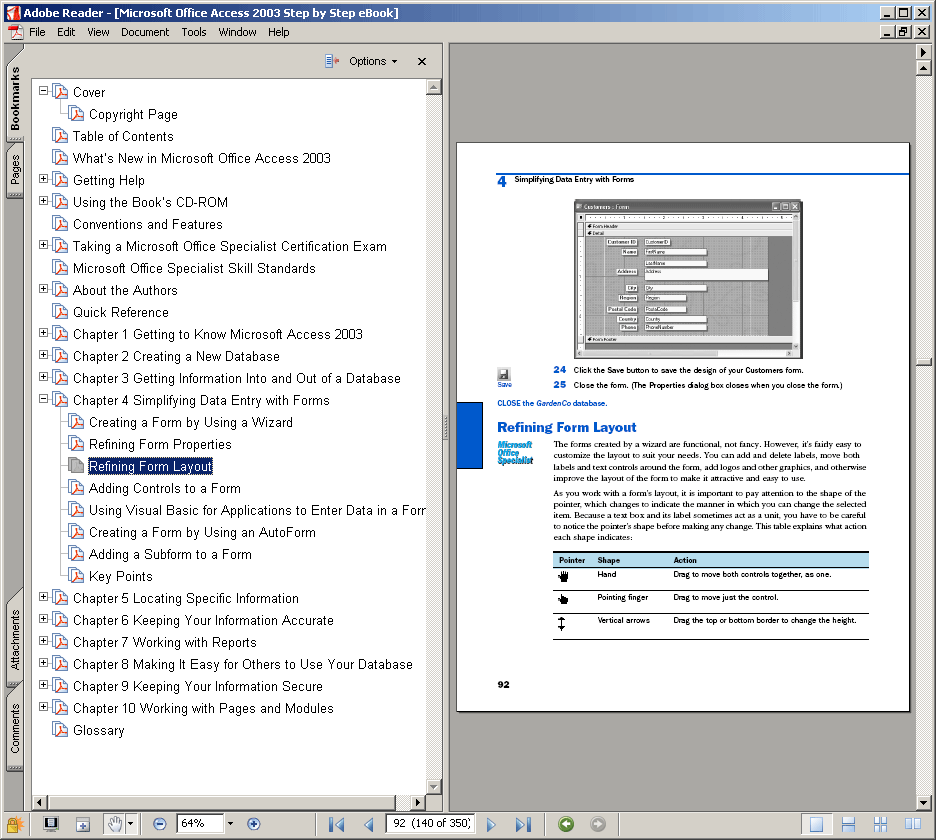
Task: Click the Key Points bookmark icon
Action: [76, 576]
